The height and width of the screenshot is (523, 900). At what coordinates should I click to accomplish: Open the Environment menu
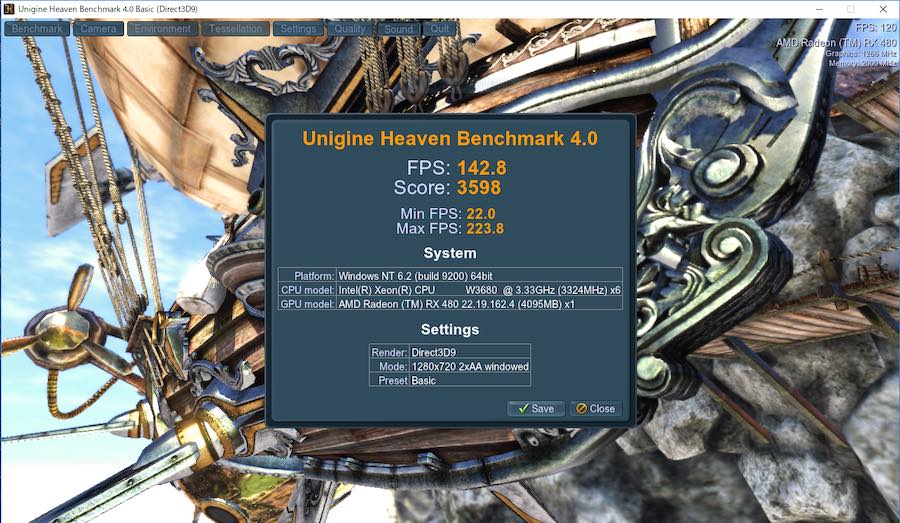[x=162, y=28]
